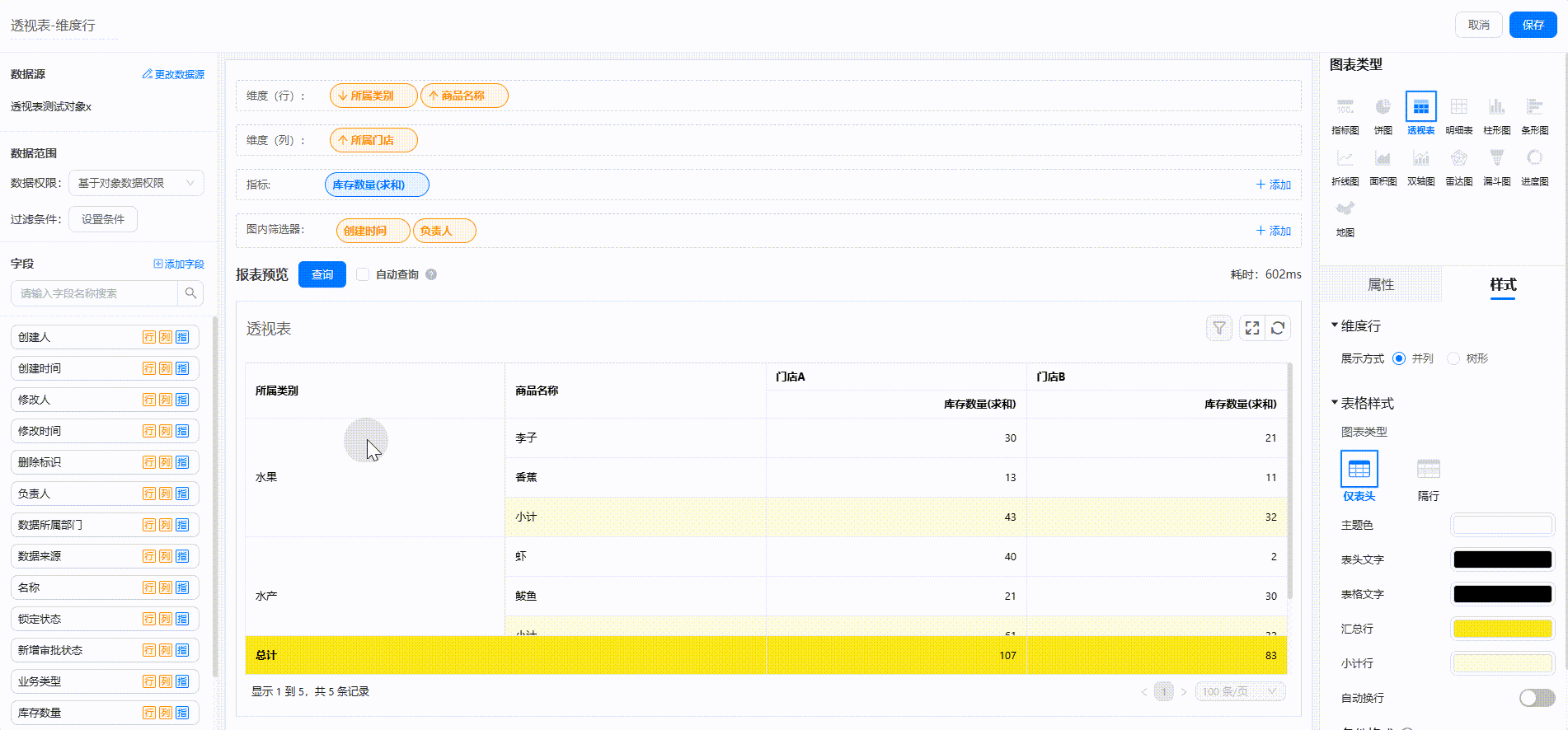Select the 柱形图 chart type
This screenshot has width=1568, height=730.
click(1496, 115)
